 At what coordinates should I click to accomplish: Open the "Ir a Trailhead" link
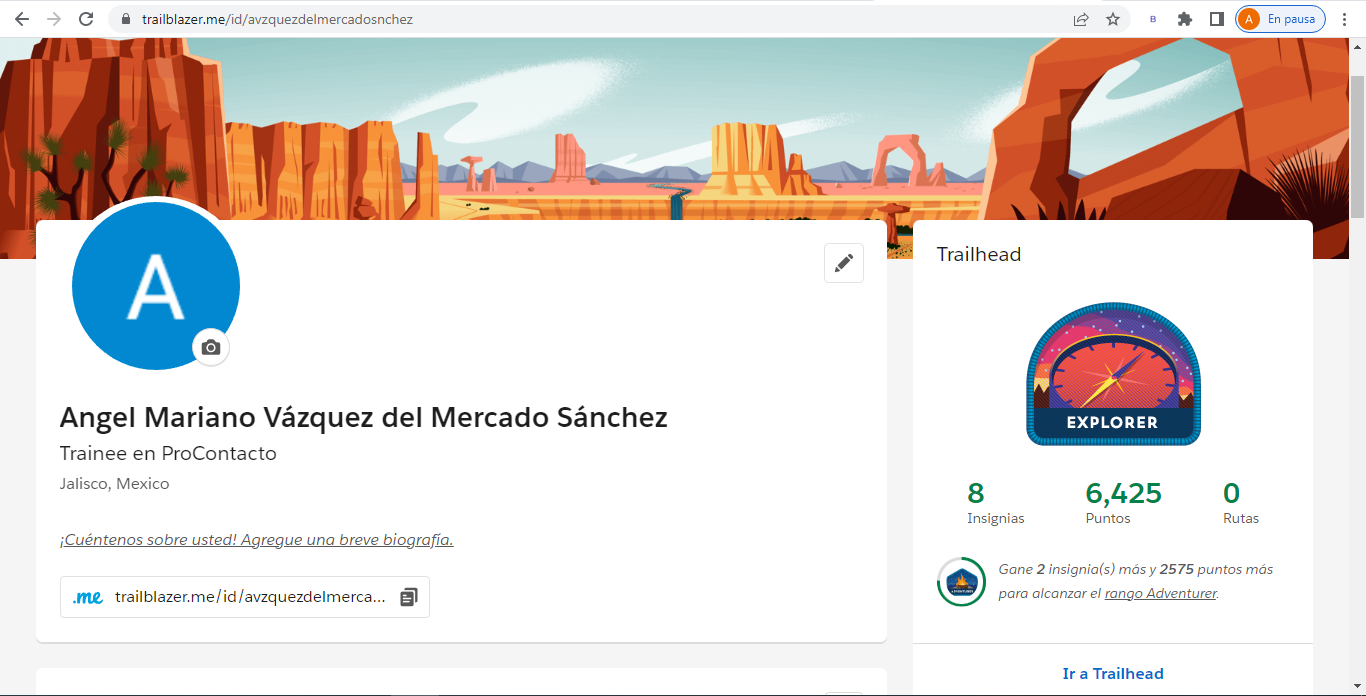(x=1113, y=673)
